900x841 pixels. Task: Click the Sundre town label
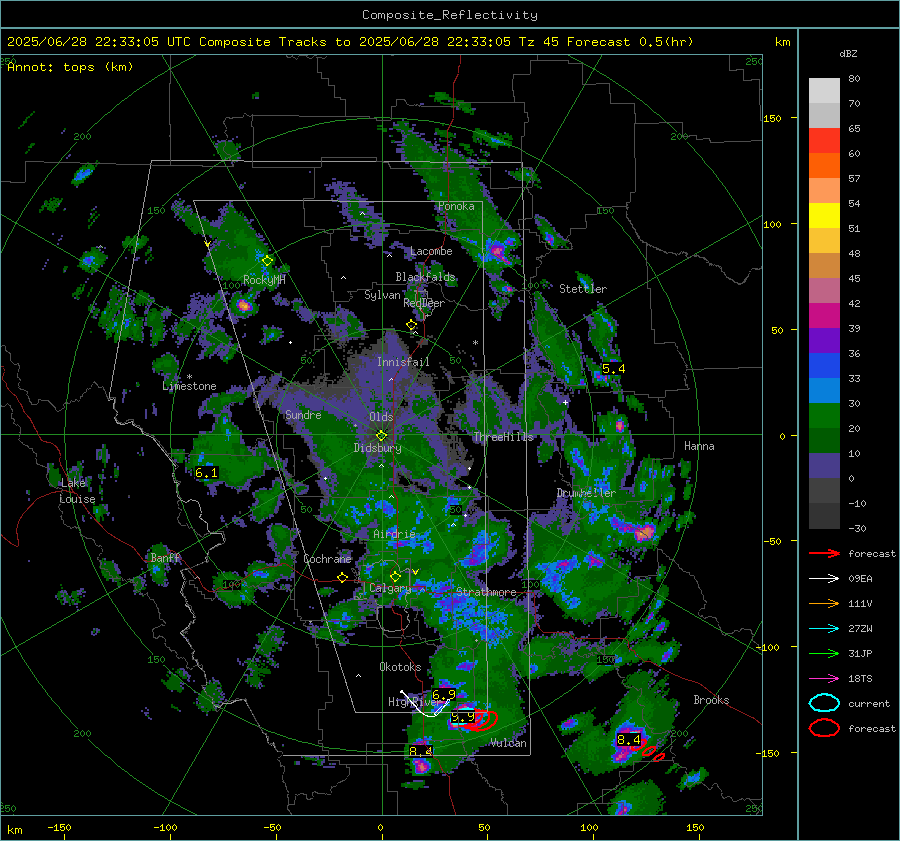pos(303,415)
